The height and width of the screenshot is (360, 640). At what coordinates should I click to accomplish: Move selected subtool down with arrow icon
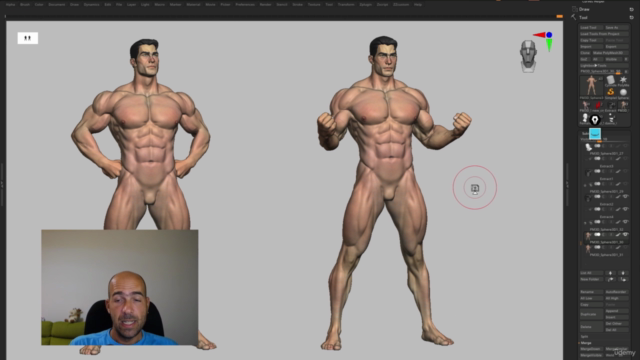tap(623, 273)
